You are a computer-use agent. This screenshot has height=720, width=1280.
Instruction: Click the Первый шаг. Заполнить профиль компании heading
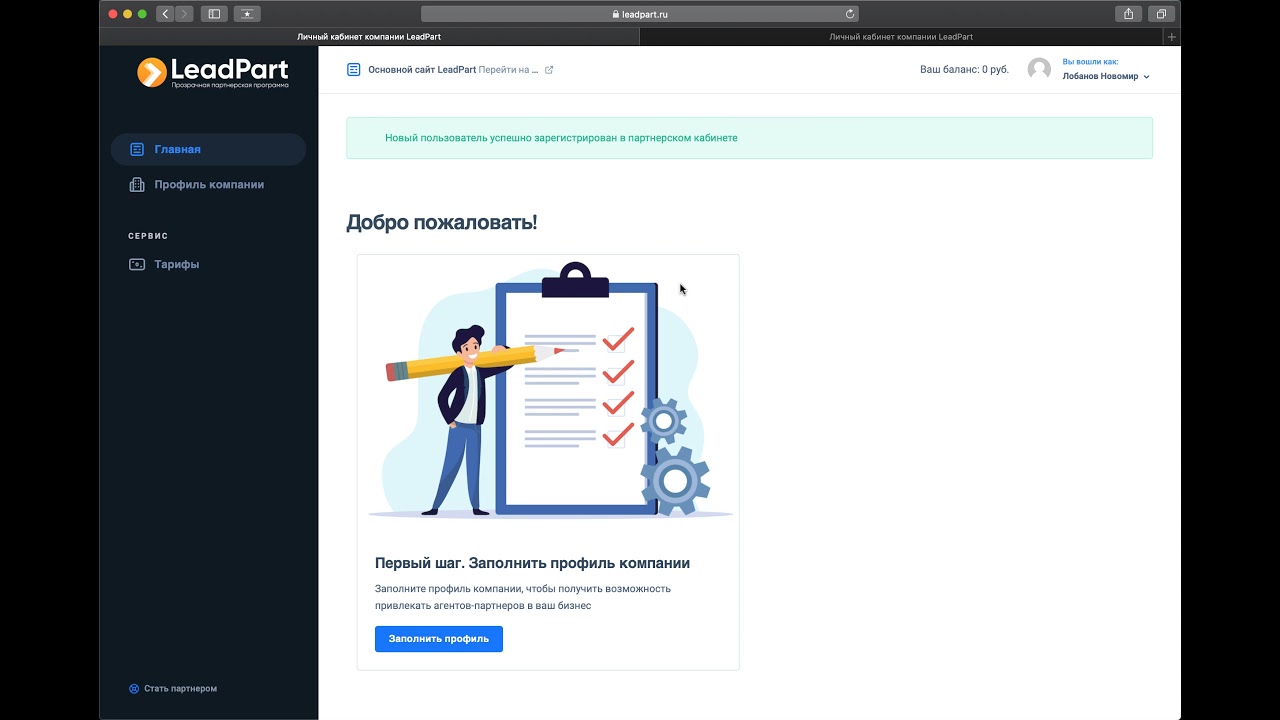click(x=532, y=563)
